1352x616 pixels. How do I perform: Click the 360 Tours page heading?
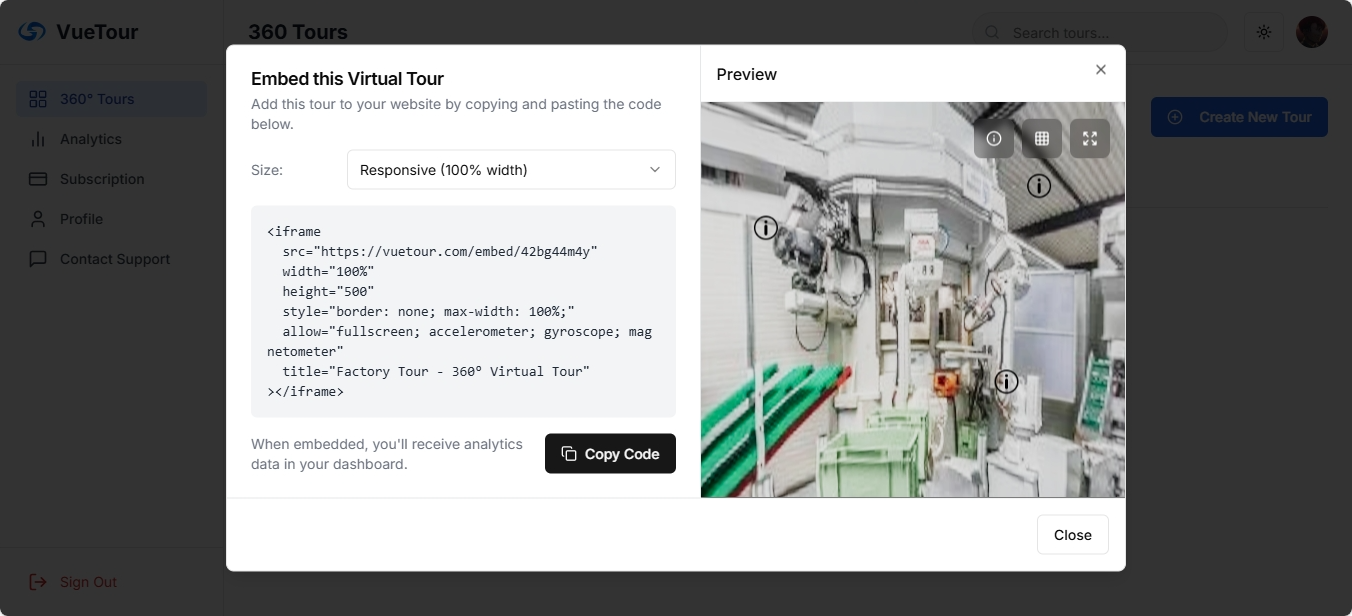(x=298, y=32)
